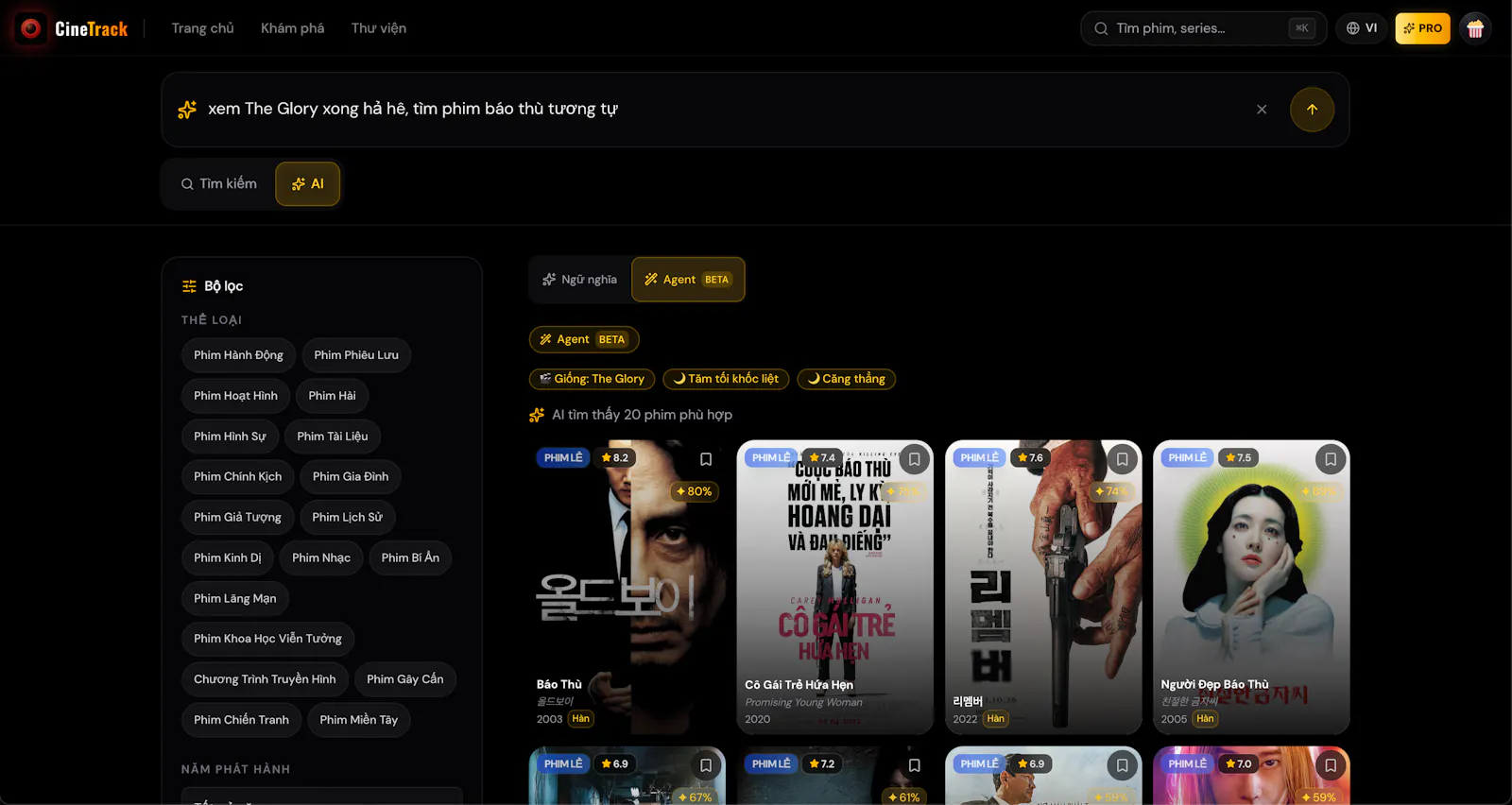Switch to Ngữ nghĩa search tab
1512x805 pixels.
[x=580, y=280]
